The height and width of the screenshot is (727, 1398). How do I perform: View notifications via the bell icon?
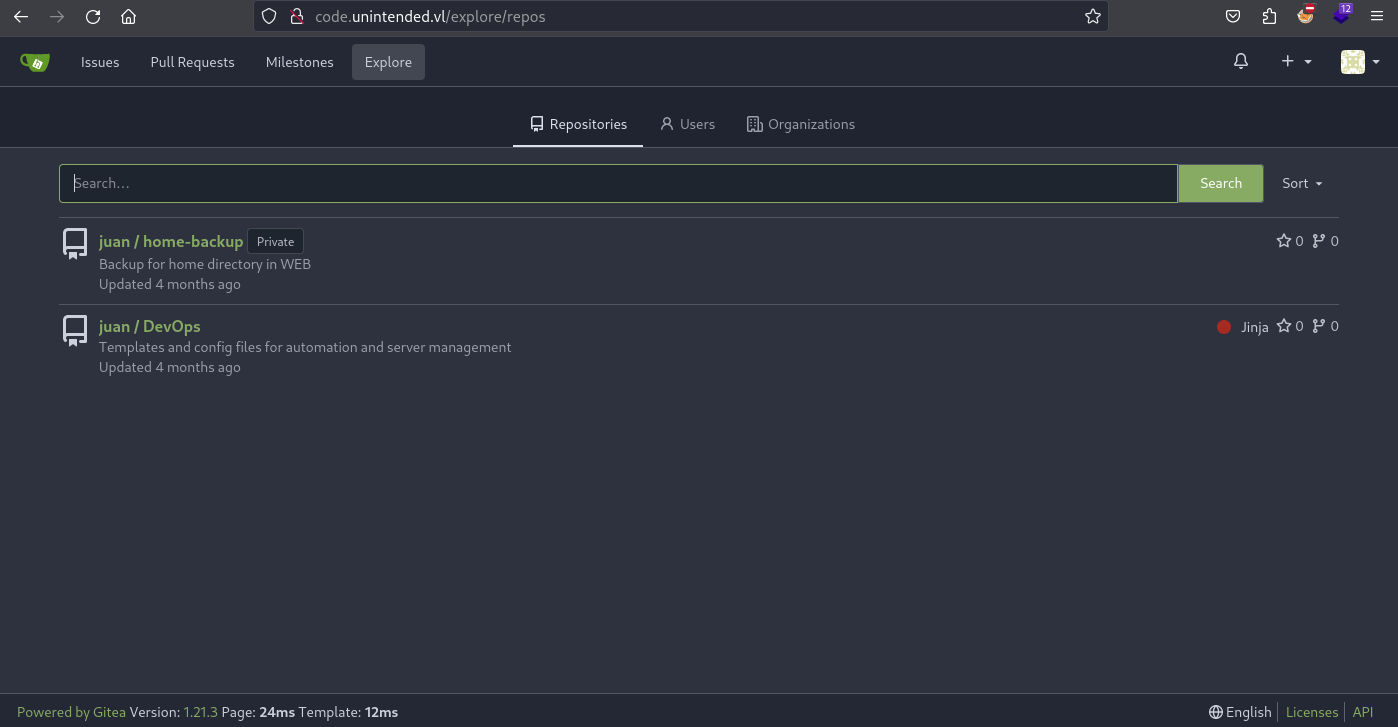[x=1241, y=62]
